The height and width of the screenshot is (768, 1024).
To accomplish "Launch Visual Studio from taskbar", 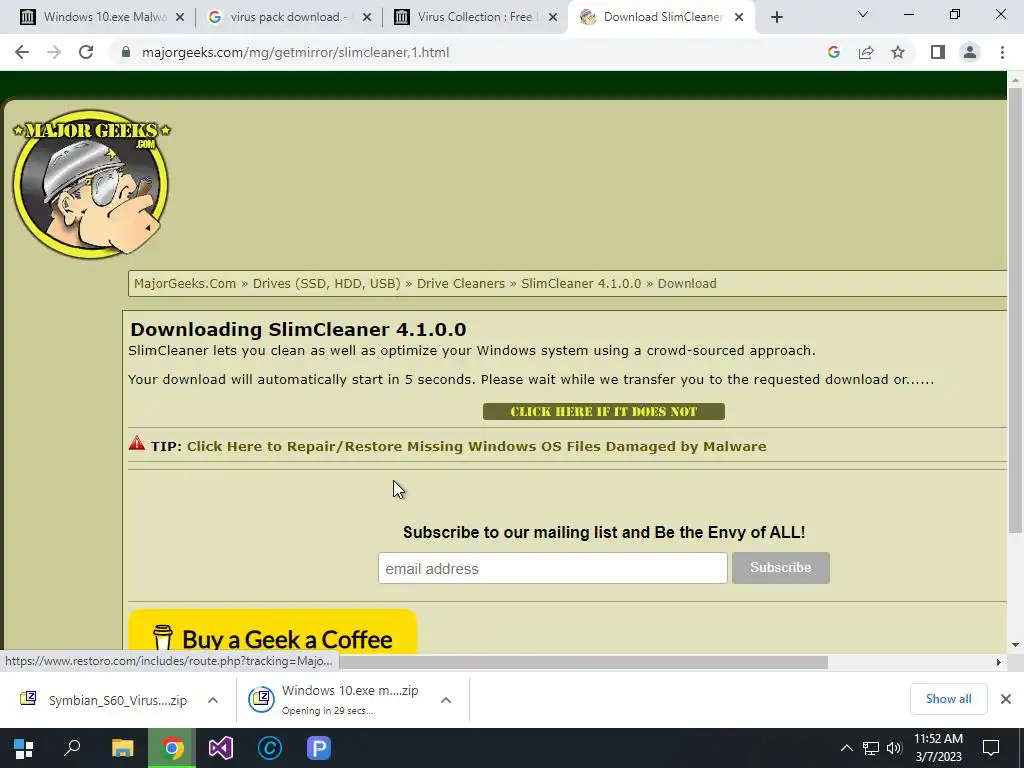I will click(221, 748).
